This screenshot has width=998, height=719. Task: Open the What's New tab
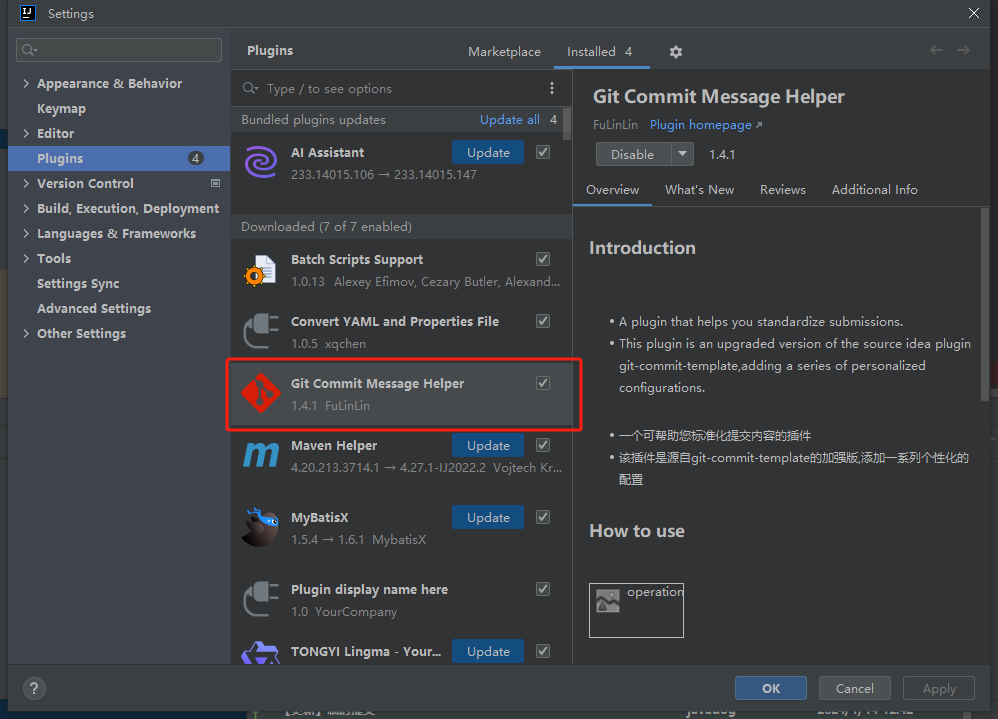click(x=699, y=189)
